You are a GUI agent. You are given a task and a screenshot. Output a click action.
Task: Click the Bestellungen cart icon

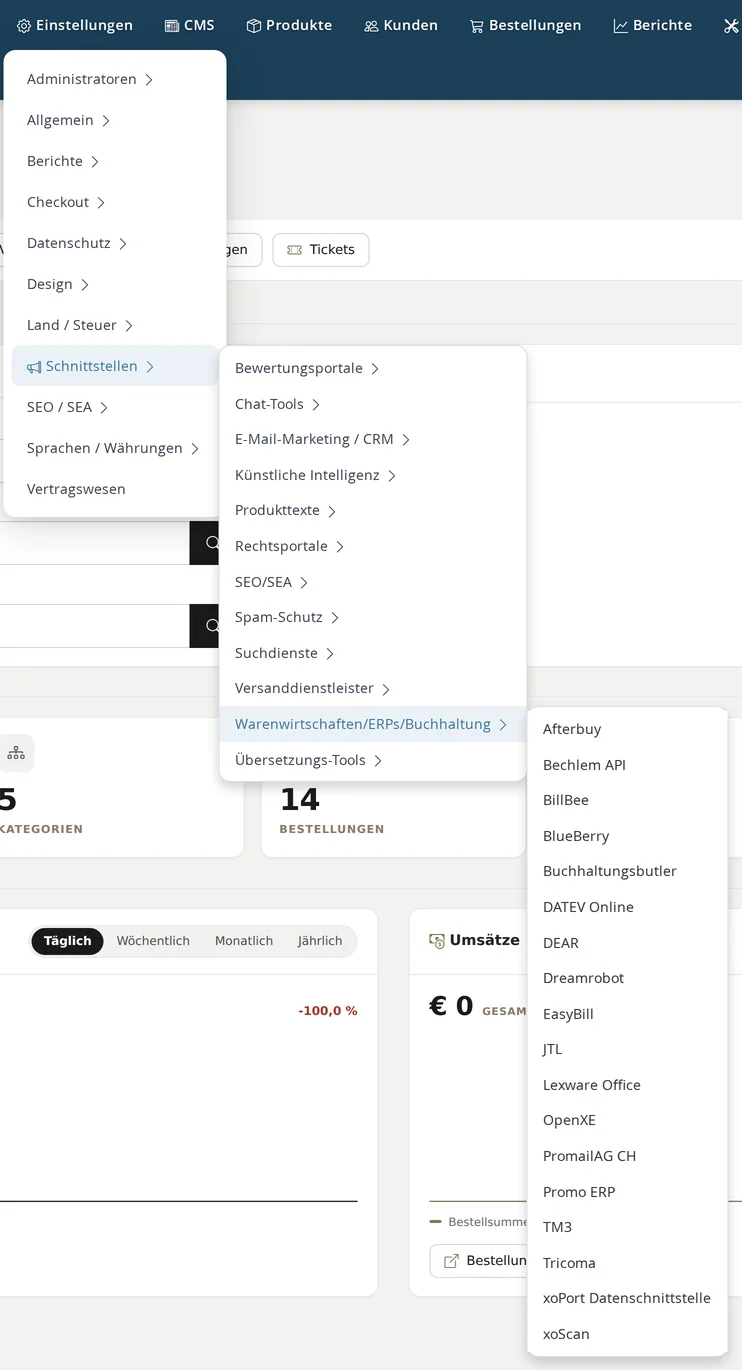(x=477, y=26)
